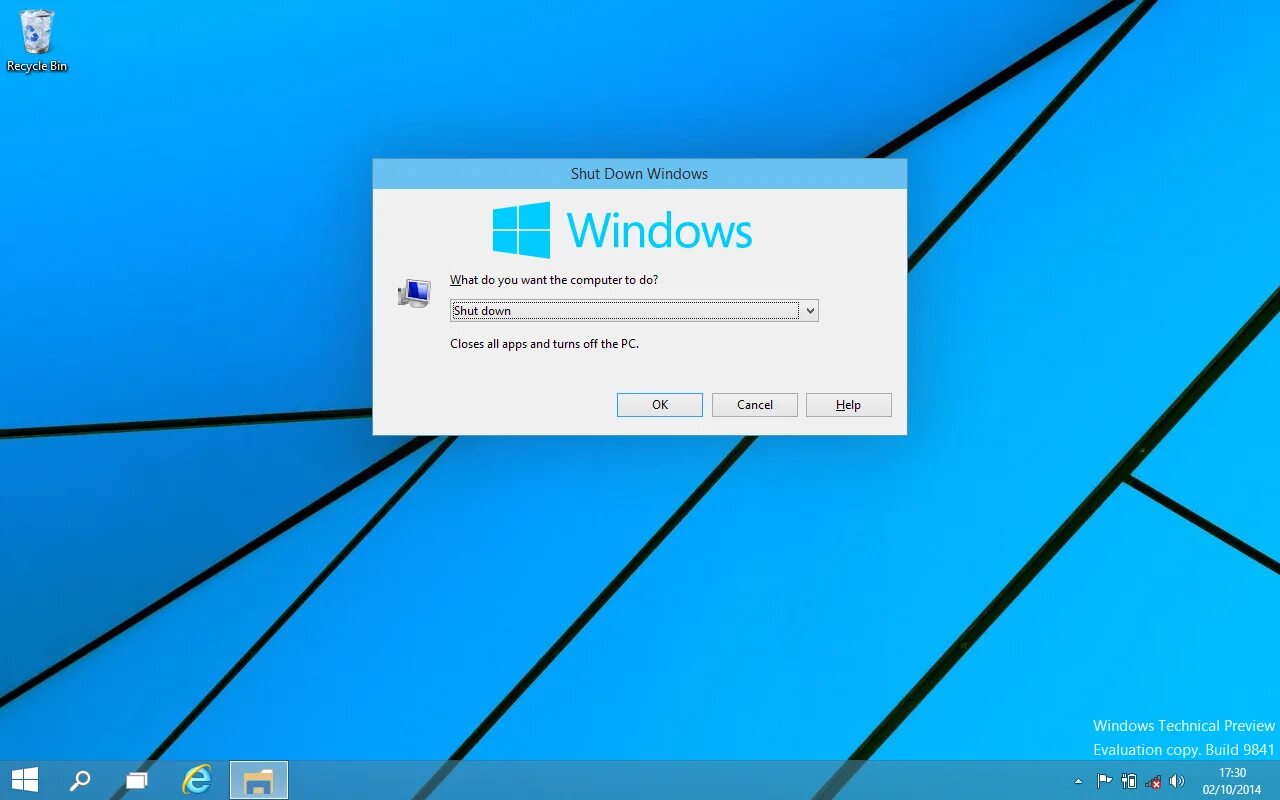Launch Internet Explorer from taskbar
This screenshot has height=800, width=1280.
tap(197, 780)
